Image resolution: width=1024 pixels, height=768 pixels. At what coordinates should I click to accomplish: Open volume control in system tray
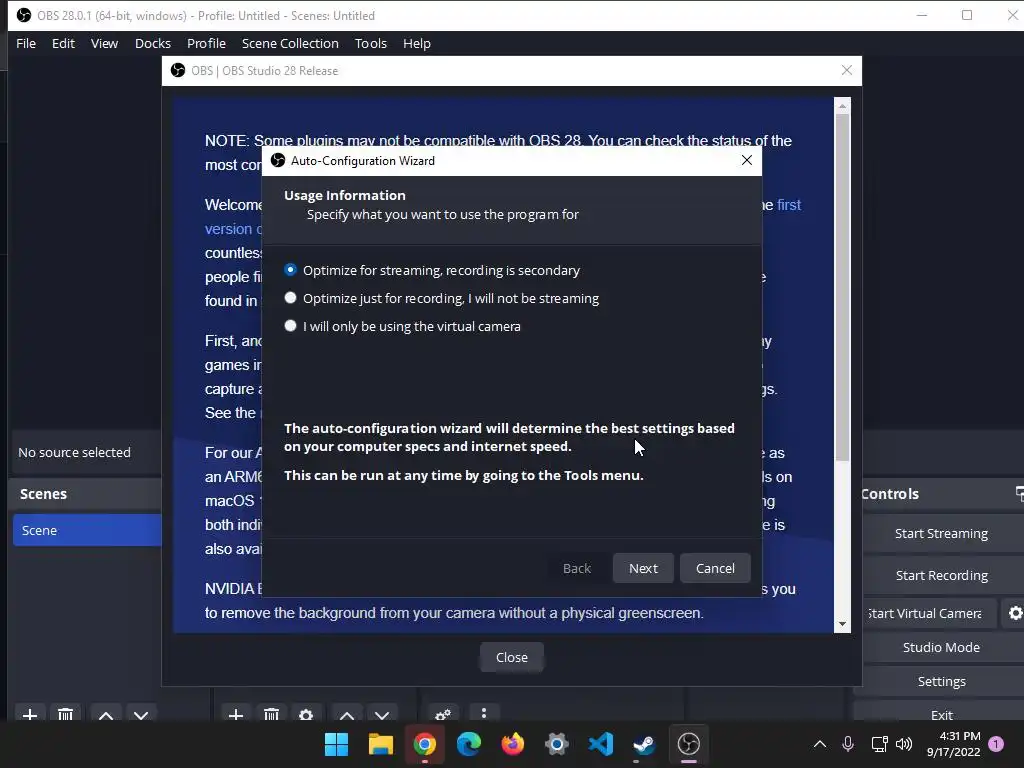(x=904, y=744)
